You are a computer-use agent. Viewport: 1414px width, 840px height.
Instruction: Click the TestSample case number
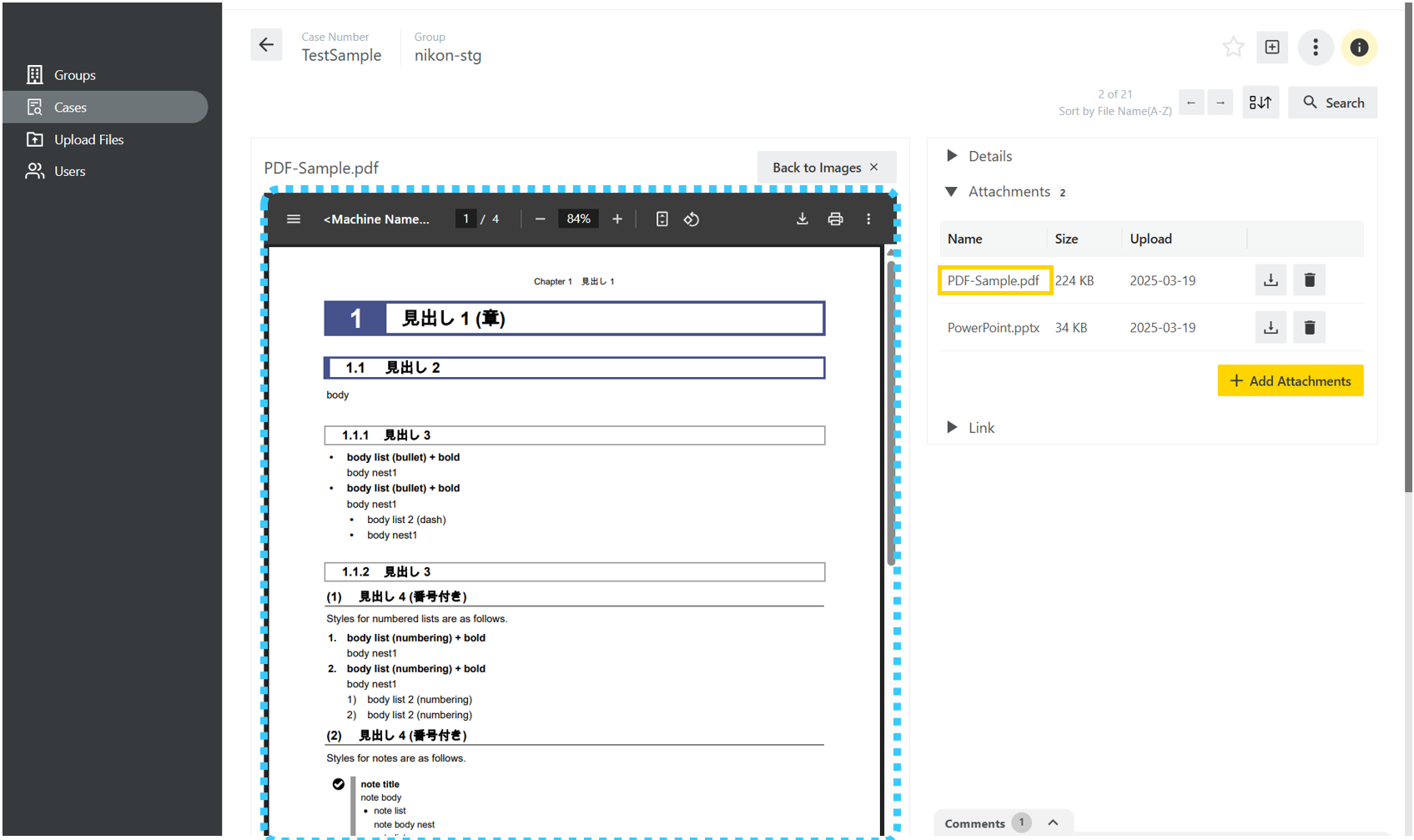click(x=341, y=55)
